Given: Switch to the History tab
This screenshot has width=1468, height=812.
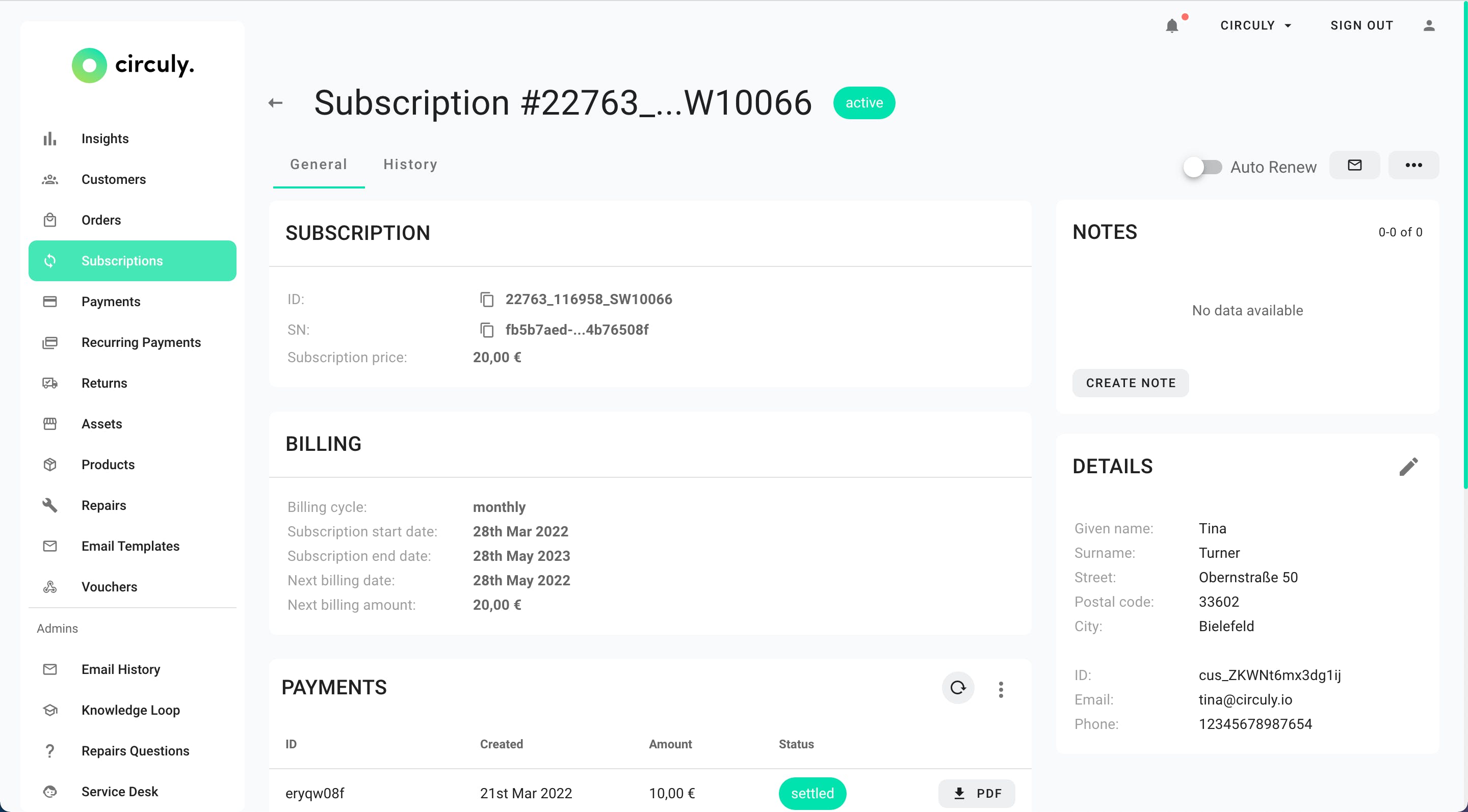Looking at the screenshot, I should (410, 165).
